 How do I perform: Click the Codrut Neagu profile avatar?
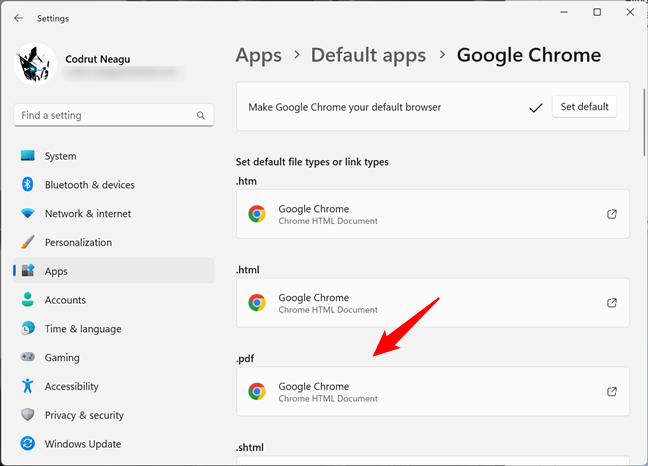click(x=36, y=64)
